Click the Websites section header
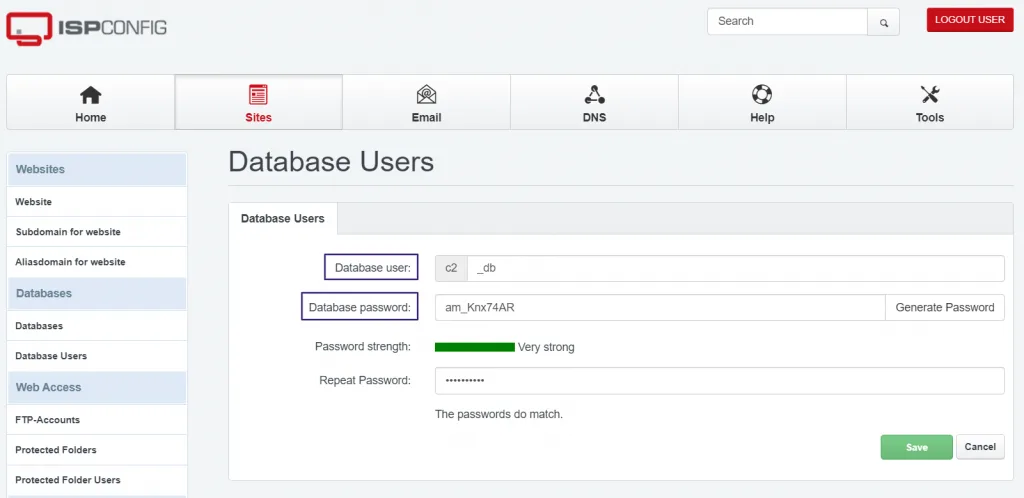The image size is (1024, 498). pyautogui.click(x=97, y=170)
